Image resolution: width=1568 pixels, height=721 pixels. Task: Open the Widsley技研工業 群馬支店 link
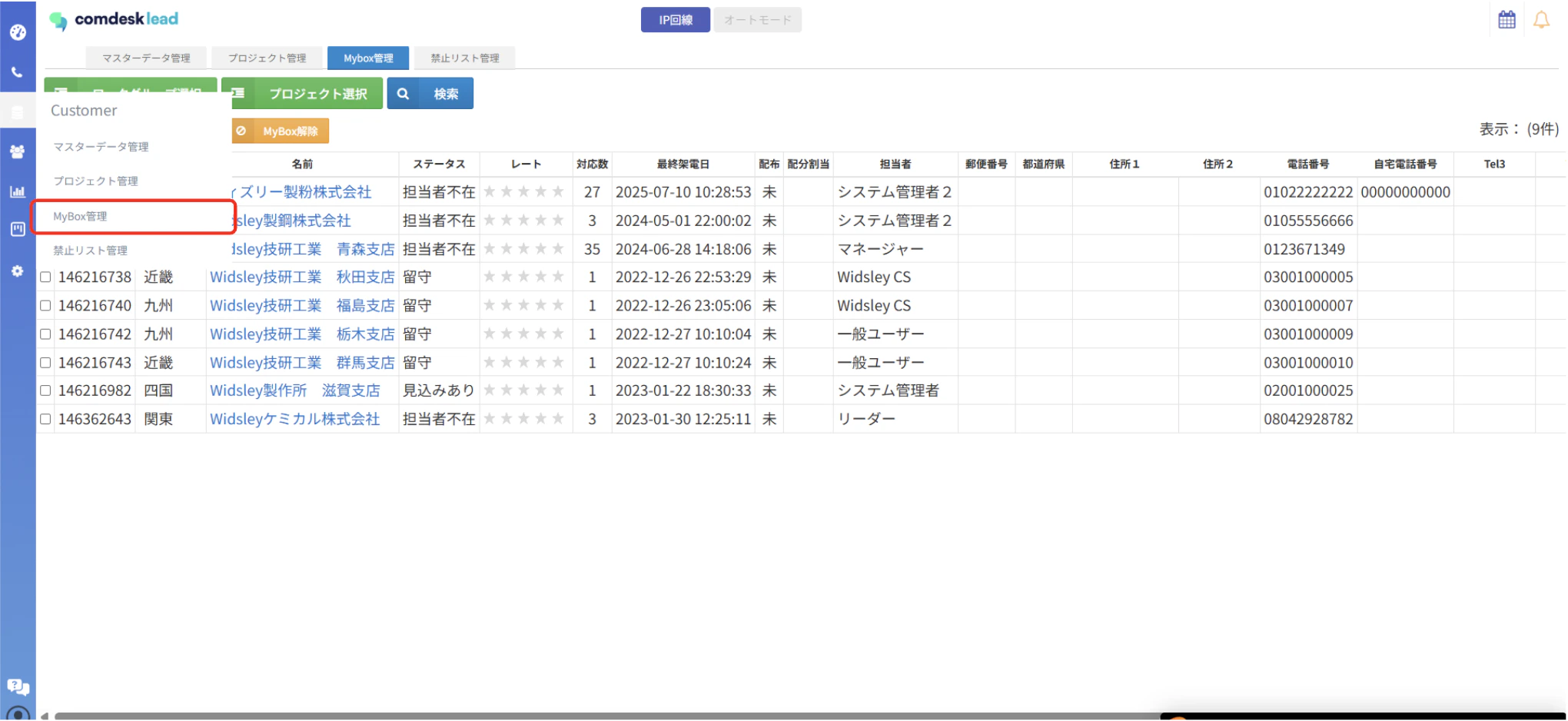tap(302, 362)
